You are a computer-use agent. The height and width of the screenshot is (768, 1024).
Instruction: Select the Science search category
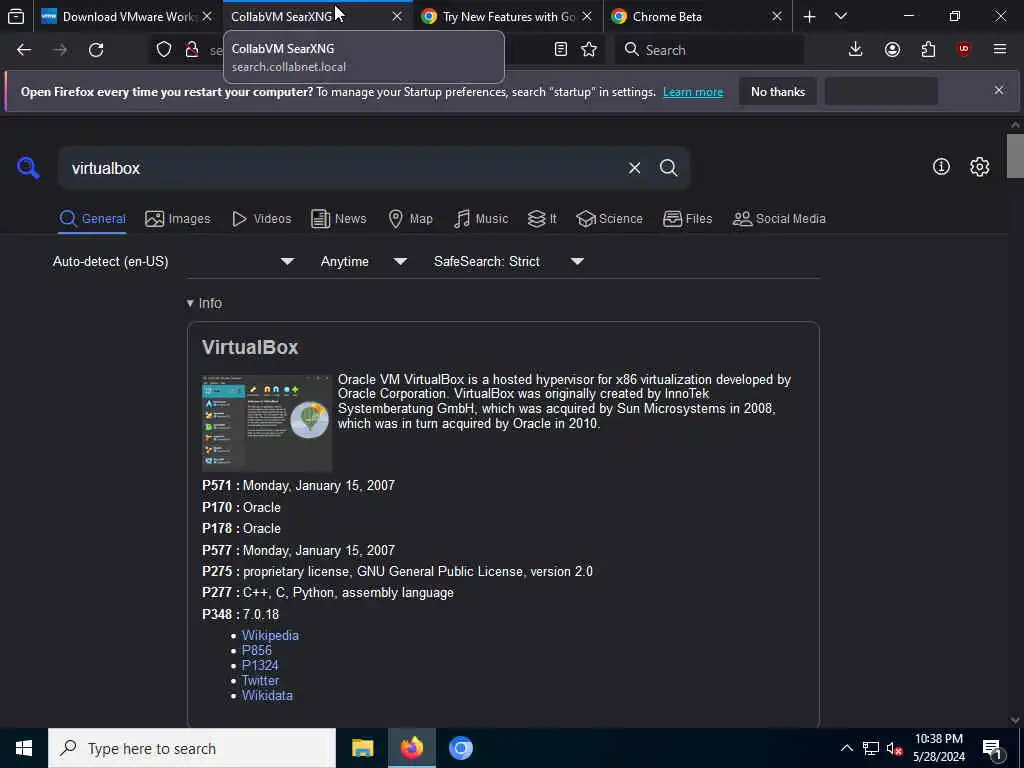click(x=609, y=219)
